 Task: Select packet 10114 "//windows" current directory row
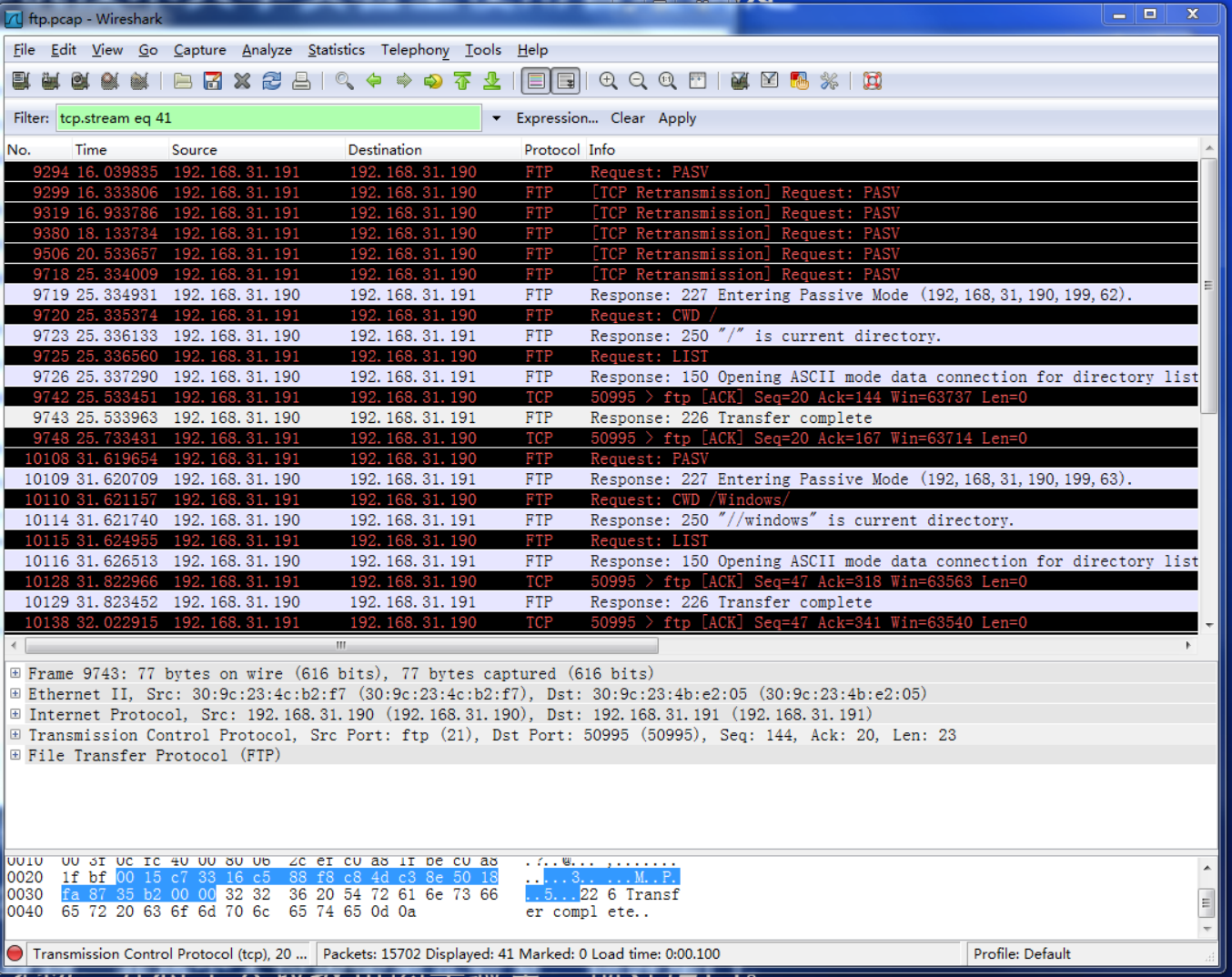pyautogui.click(x=601, y=520)
